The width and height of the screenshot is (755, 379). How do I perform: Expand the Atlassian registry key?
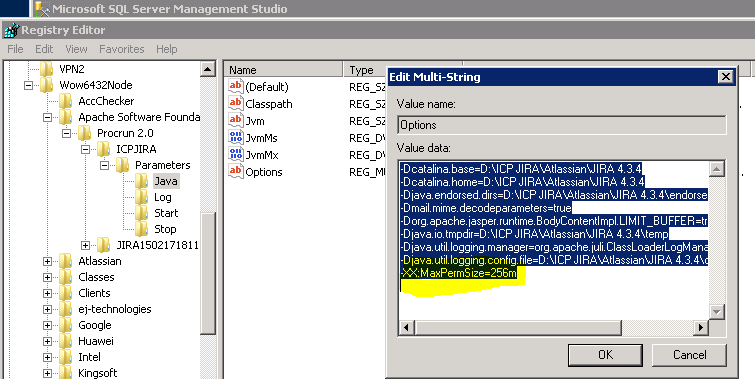point(47,261)
